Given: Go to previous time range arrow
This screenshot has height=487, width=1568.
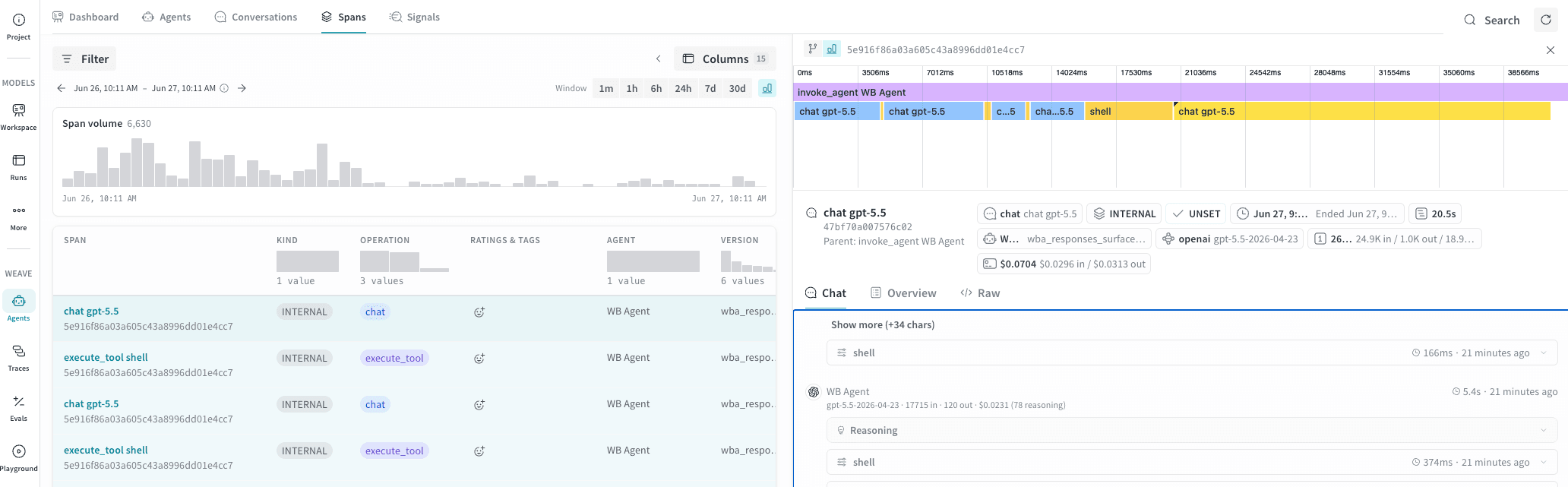Looking at the screenshot, I should tap(62, 88).
